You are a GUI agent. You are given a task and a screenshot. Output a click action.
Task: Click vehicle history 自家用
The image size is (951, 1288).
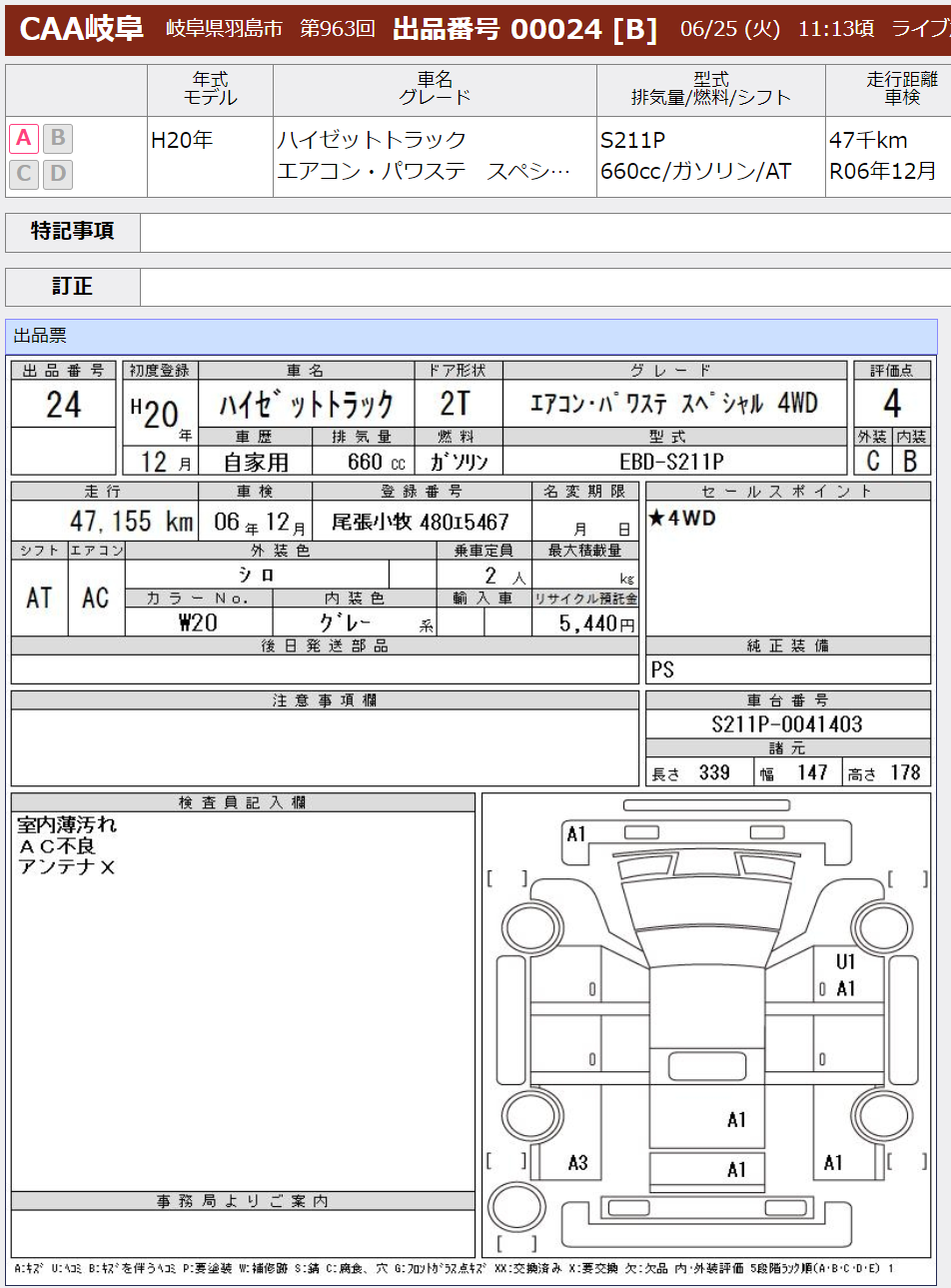256,462
